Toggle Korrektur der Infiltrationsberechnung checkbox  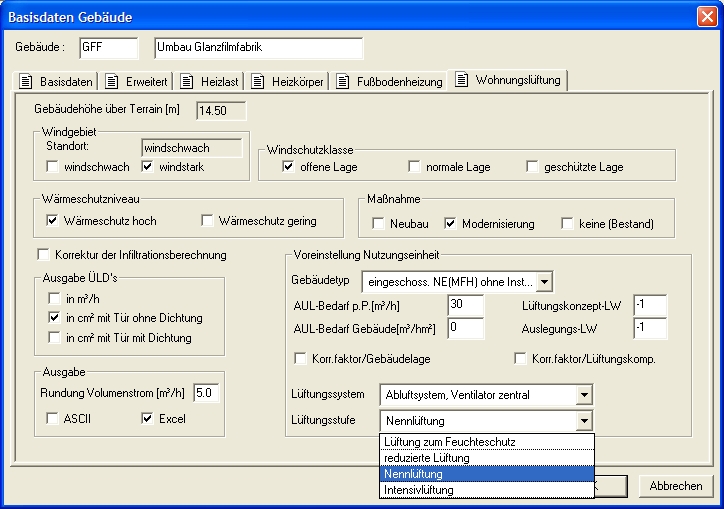[43, 255]
